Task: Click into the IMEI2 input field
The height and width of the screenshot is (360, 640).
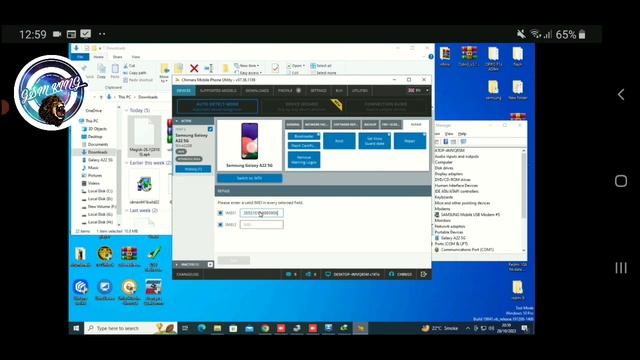Action: tap(262, 224)
